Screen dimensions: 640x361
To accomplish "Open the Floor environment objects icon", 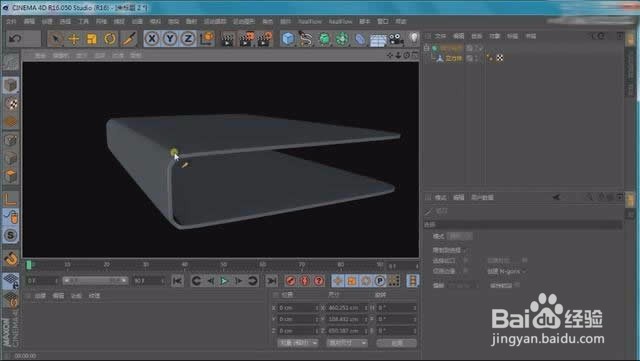I will point(378,40).
